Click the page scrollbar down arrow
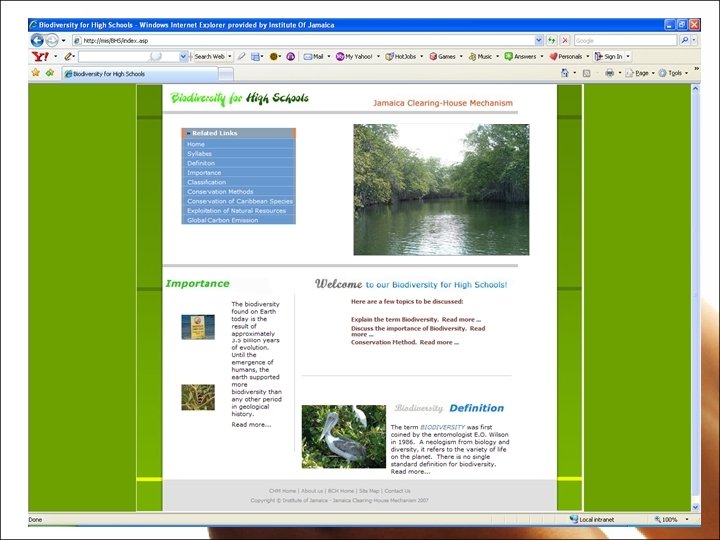The height and width of the screenshot is (540, 720). coord(696,507)
